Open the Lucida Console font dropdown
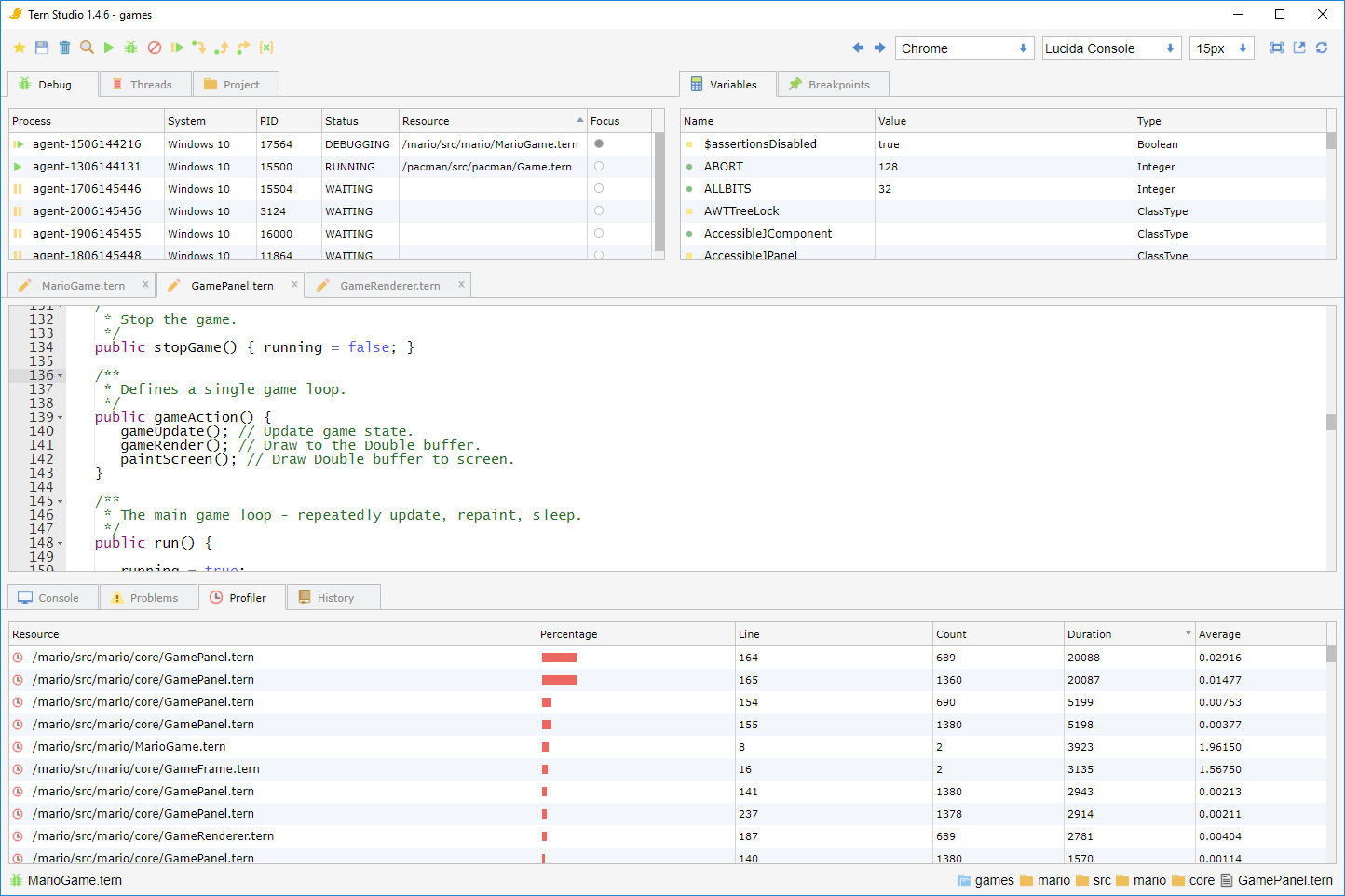 click(x=1111, y=48)
